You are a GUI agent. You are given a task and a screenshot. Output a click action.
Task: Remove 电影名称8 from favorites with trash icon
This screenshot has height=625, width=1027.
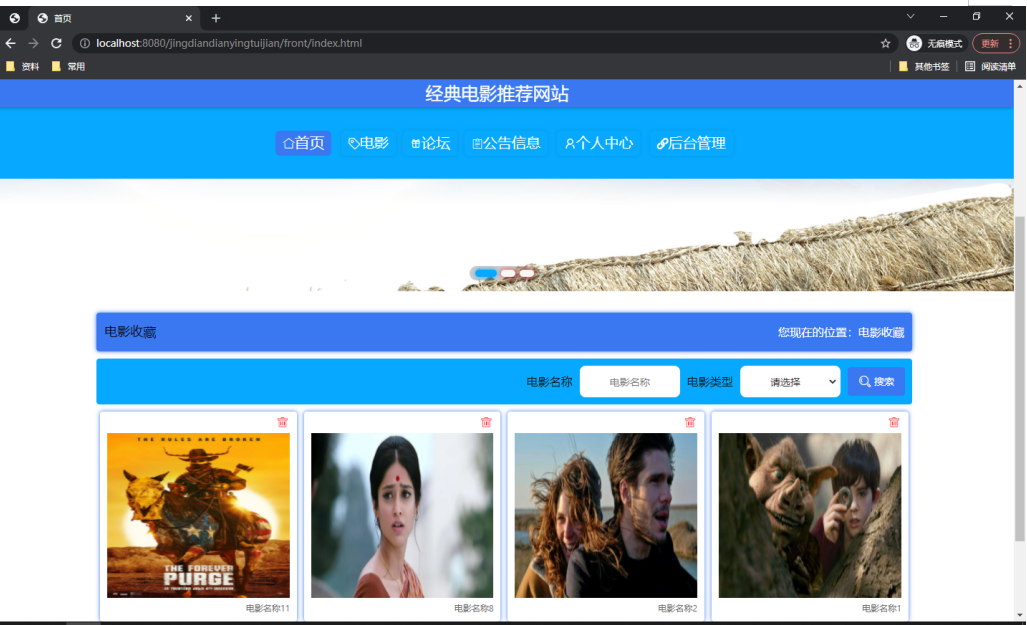coord(486,422)
